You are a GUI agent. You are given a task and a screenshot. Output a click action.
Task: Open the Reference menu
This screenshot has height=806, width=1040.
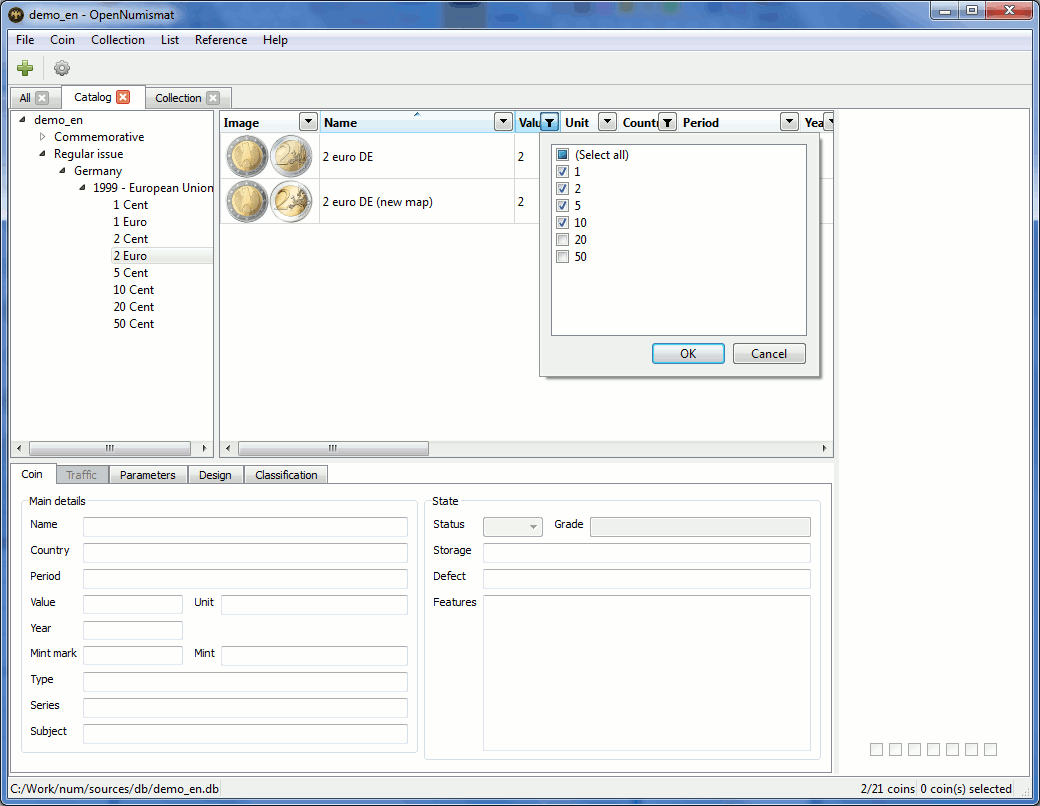[221, 40]
